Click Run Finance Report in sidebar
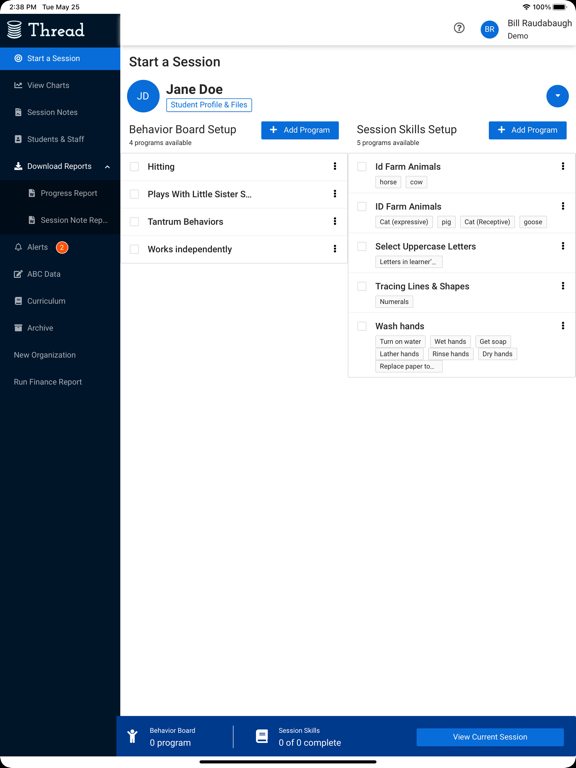This screenshot has height=768, width=576. (60, 382)
